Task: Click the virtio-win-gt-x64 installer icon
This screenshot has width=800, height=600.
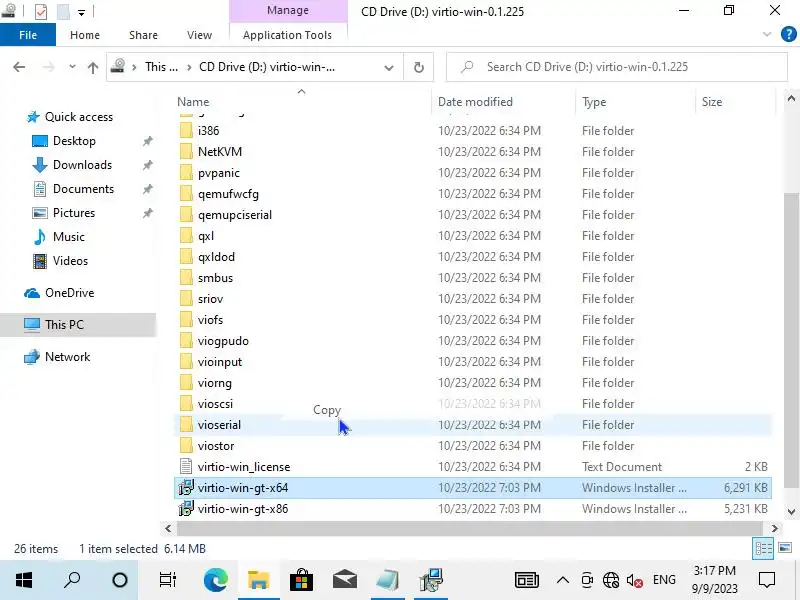Action: point(186,488)
